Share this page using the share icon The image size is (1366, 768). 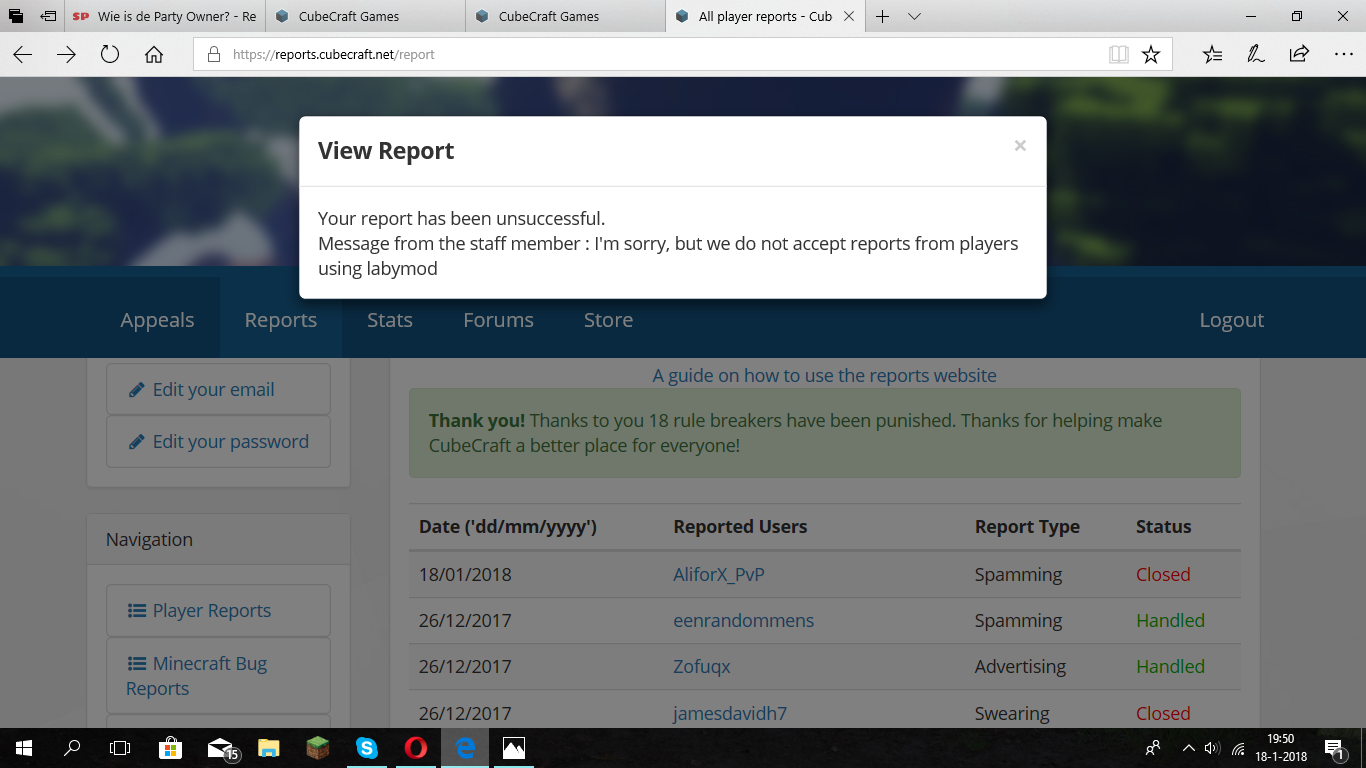click(1299, 55)
